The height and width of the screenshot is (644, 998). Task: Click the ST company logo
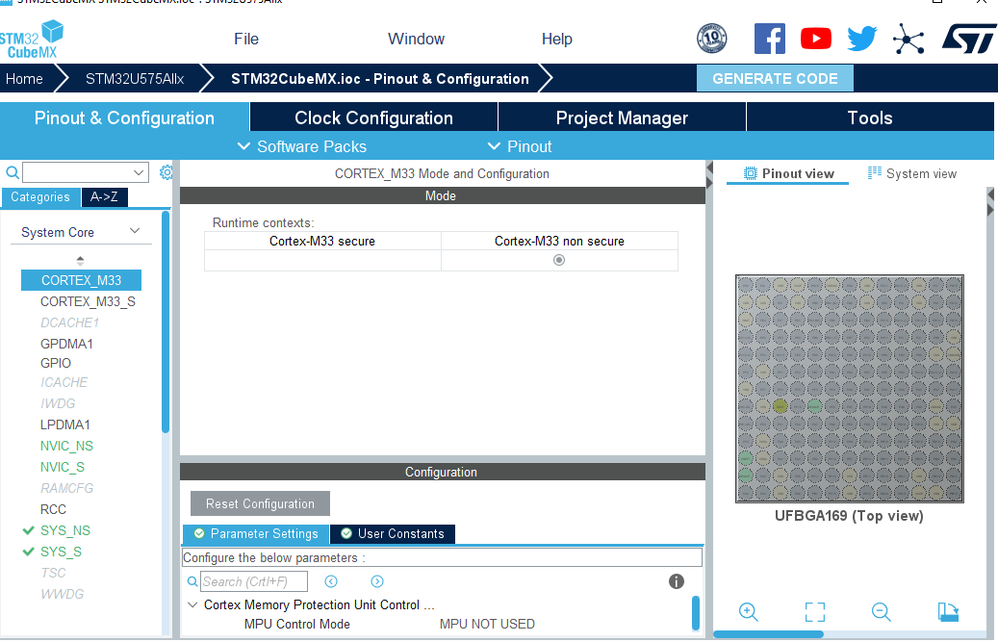coord(969,38)
